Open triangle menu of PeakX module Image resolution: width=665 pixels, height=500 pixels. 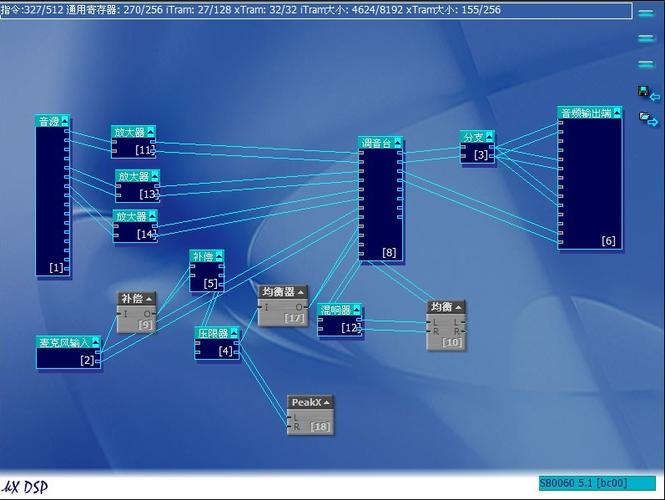327,402
